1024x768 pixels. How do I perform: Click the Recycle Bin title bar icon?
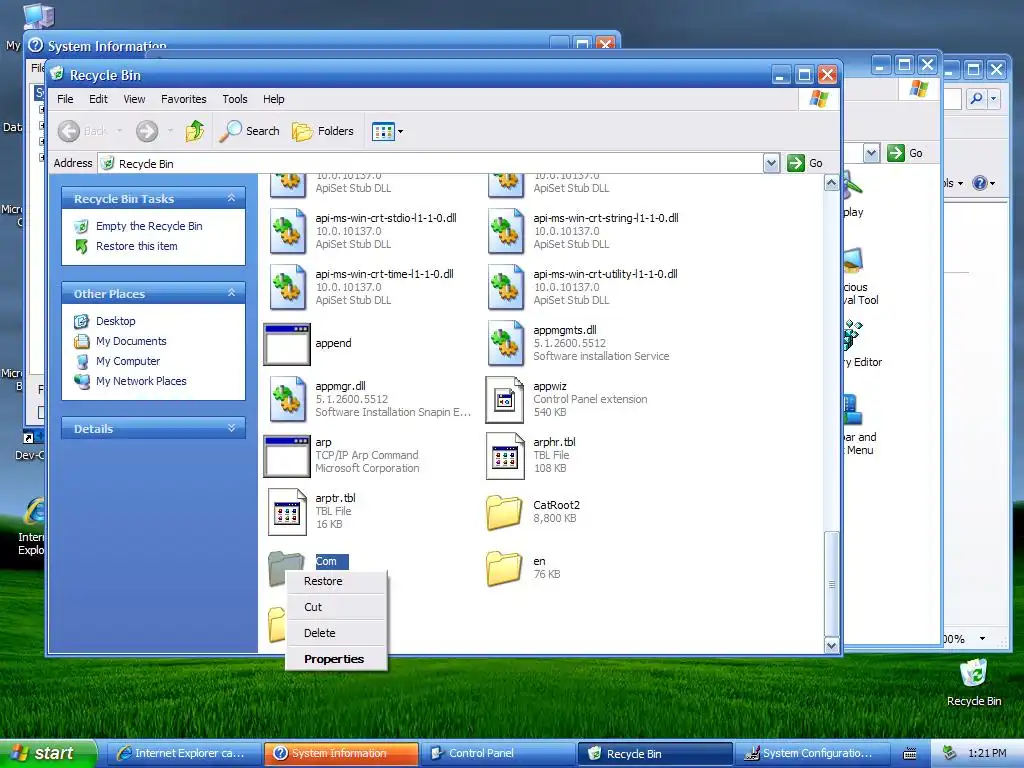[57, 74]
